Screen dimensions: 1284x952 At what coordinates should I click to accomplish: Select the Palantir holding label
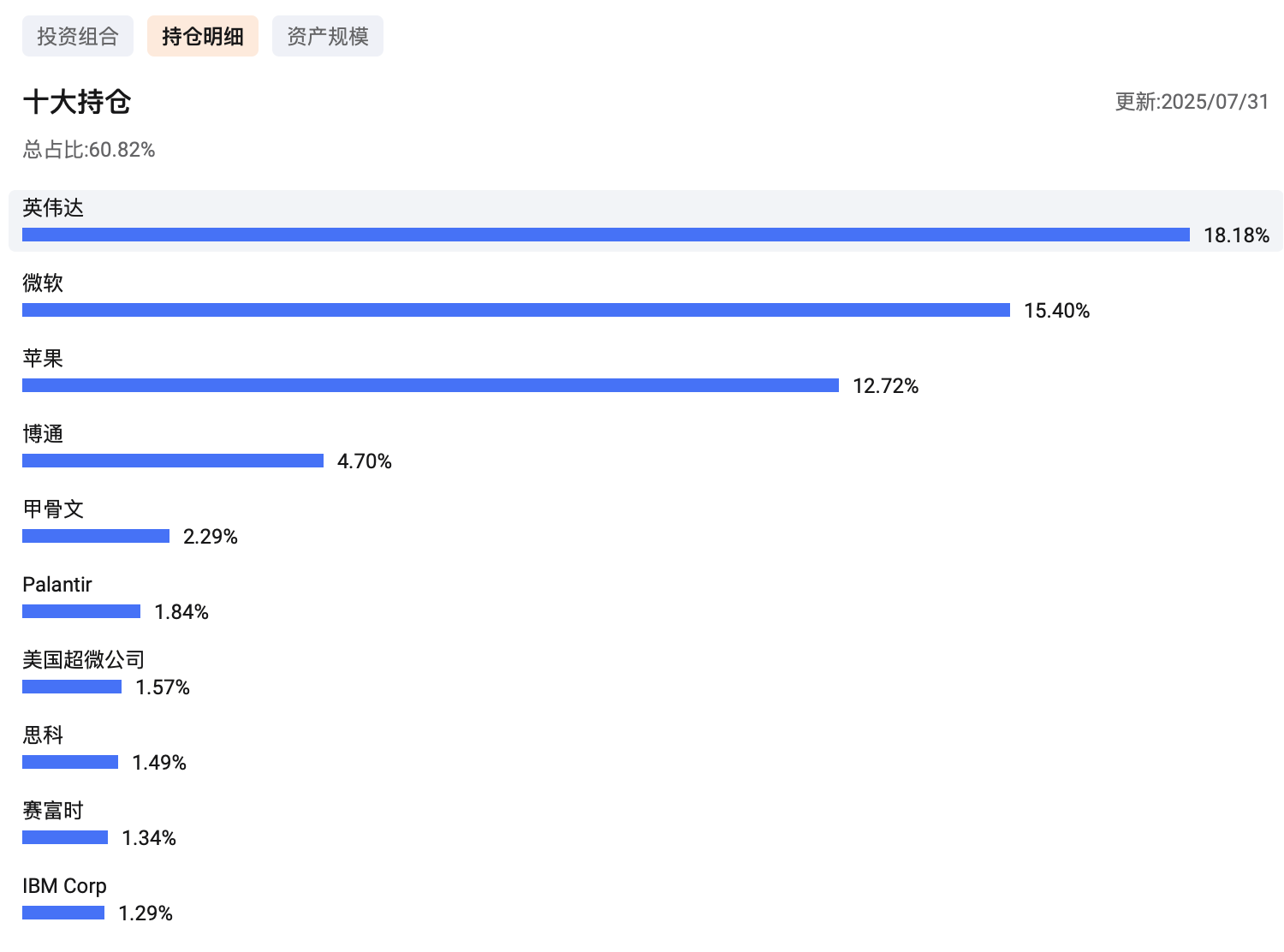[57, 585]
